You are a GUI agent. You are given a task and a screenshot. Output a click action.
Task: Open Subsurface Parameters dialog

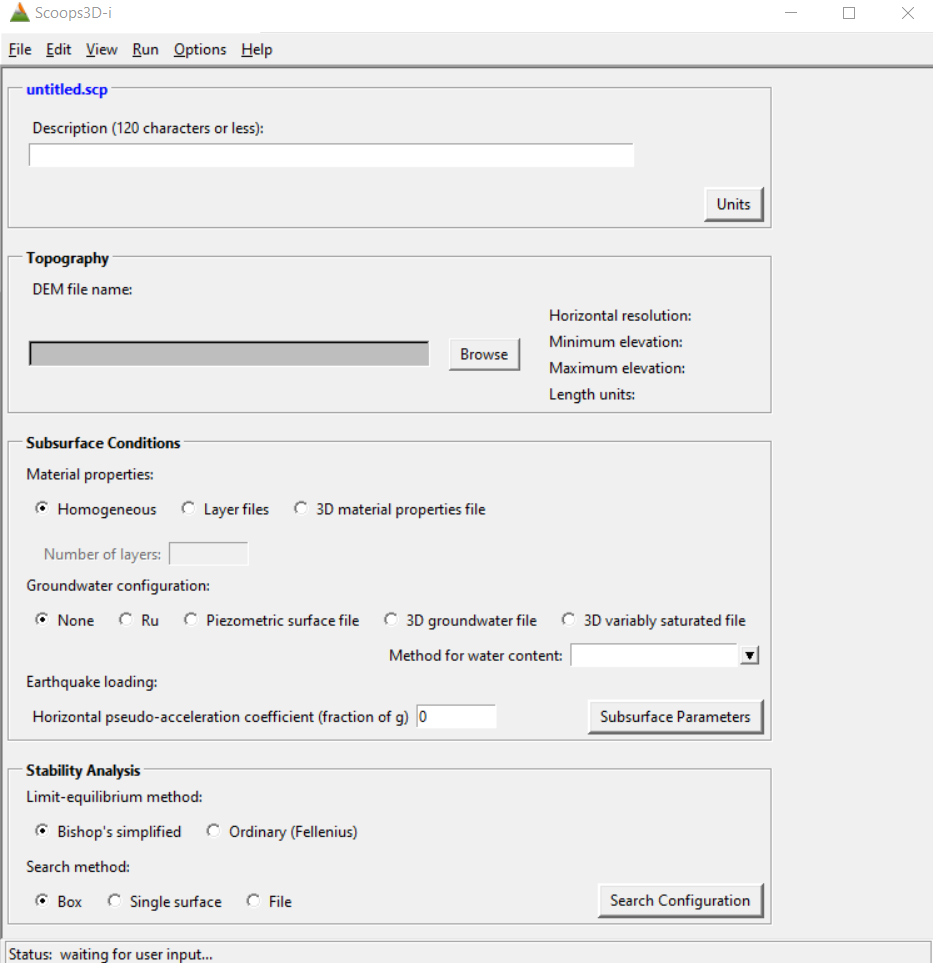coord(675,717)
